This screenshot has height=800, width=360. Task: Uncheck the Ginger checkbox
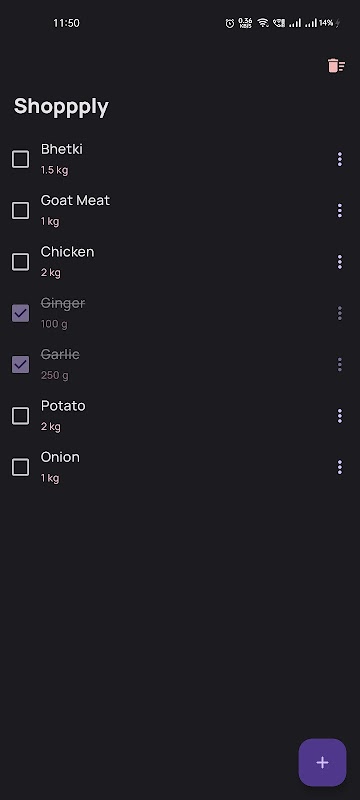click(x=20, y=313)
